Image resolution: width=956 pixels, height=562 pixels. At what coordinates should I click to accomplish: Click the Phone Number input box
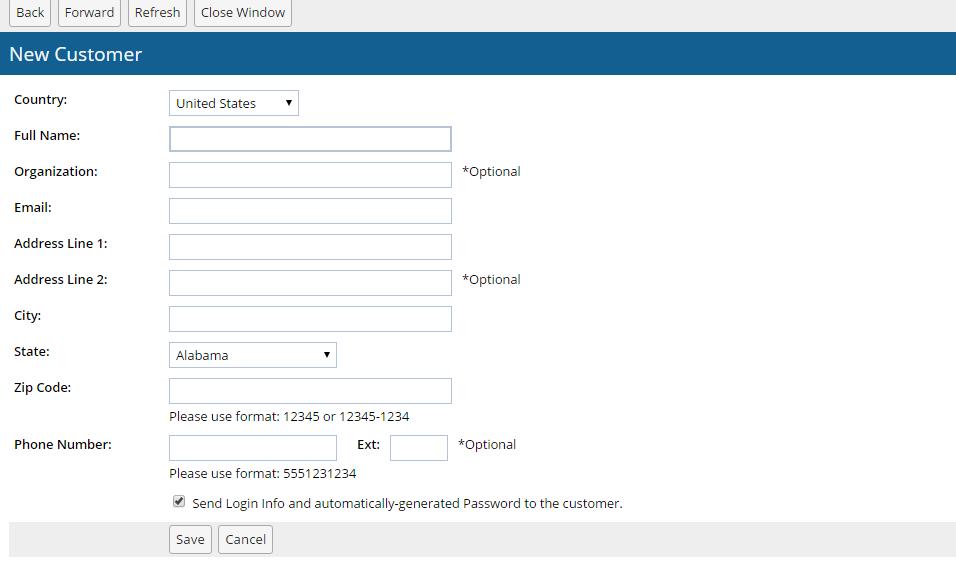(x=253, y=448)
